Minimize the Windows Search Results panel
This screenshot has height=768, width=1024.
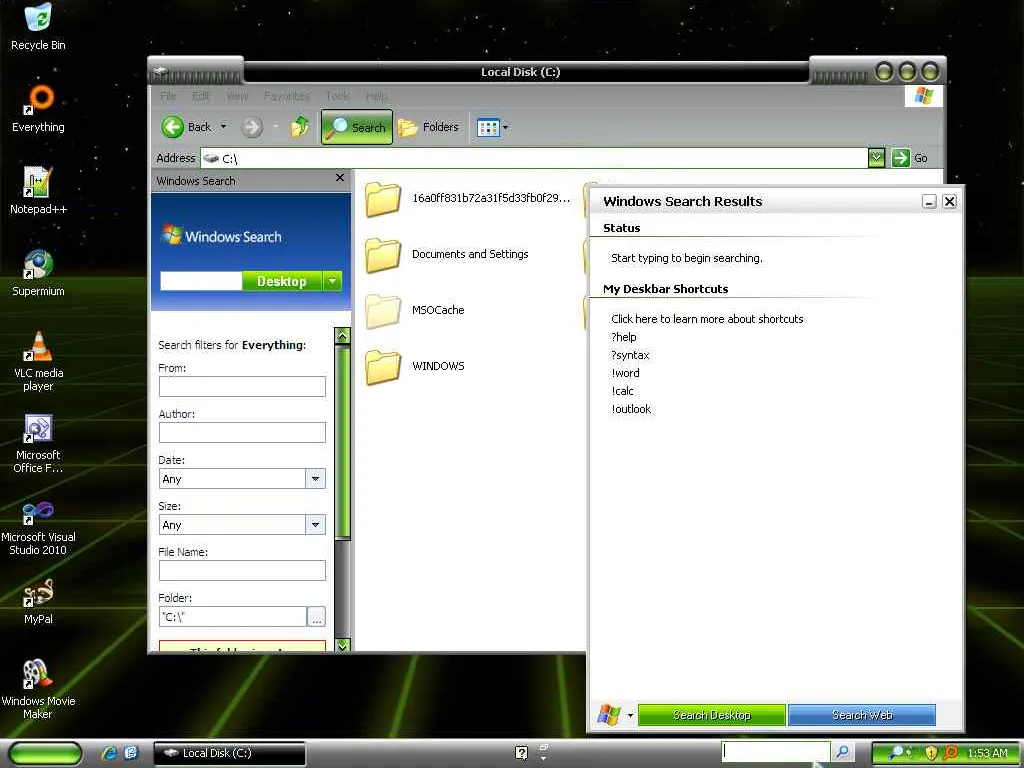[929, 202]
